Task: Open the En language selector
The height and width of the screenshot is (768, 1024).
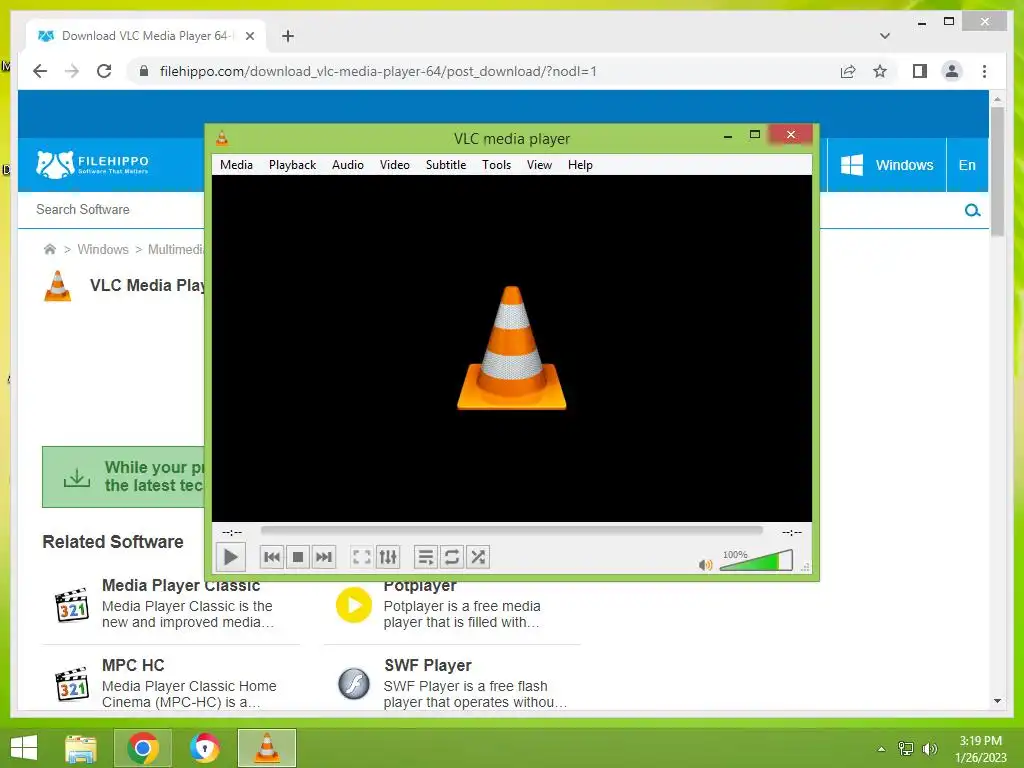Action: click(x=967, y=165)
